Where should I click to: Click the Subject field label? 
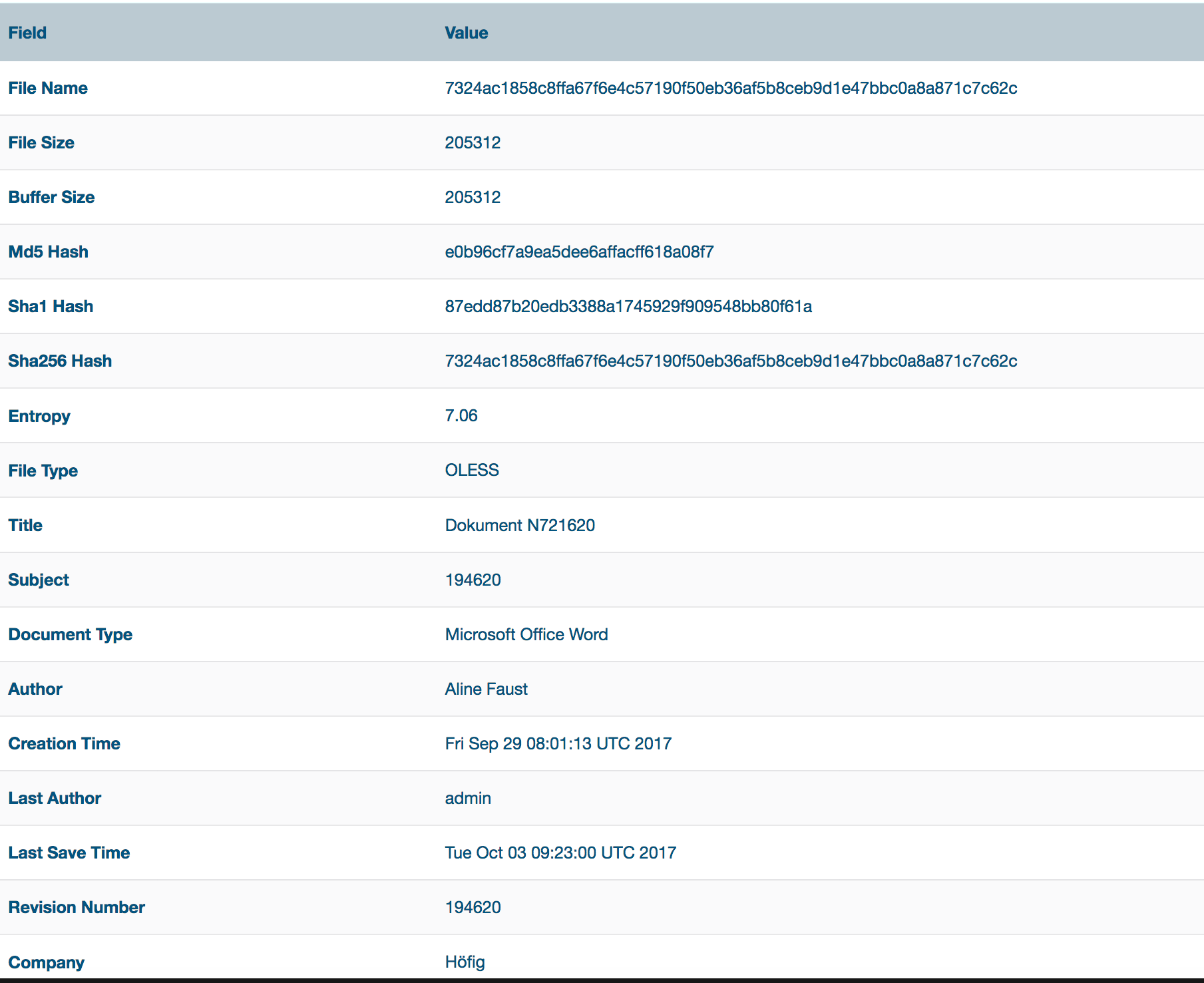pyautogui.click(x=39, y=580)
